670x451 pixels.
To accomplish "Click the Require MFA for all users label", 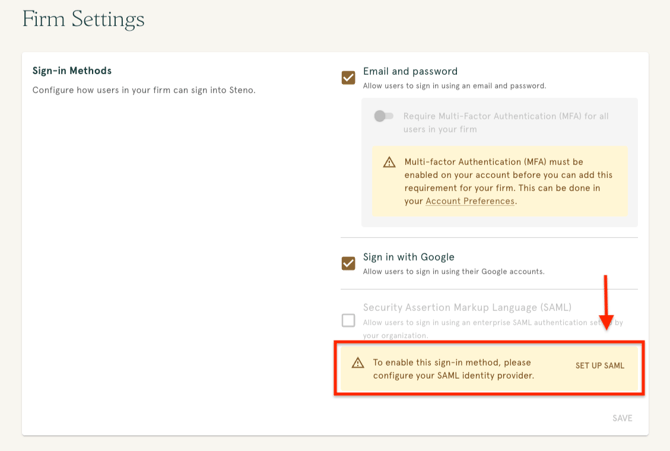I will pos(506,122).
